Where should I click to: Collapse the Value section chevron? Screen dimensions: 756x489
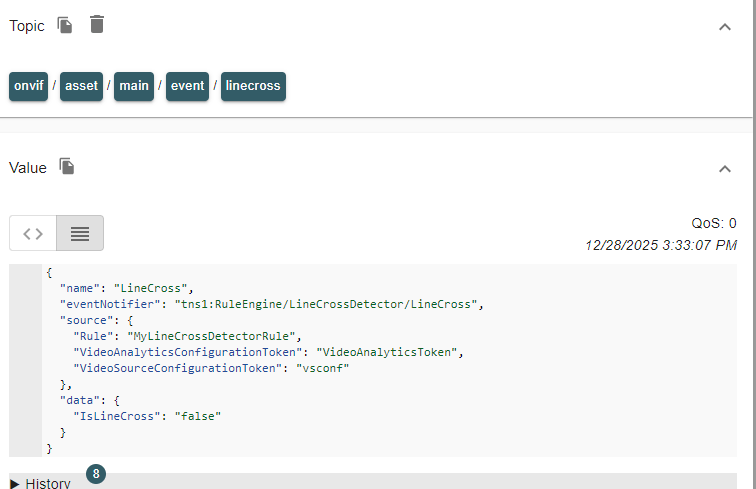[x=725, y=169]
